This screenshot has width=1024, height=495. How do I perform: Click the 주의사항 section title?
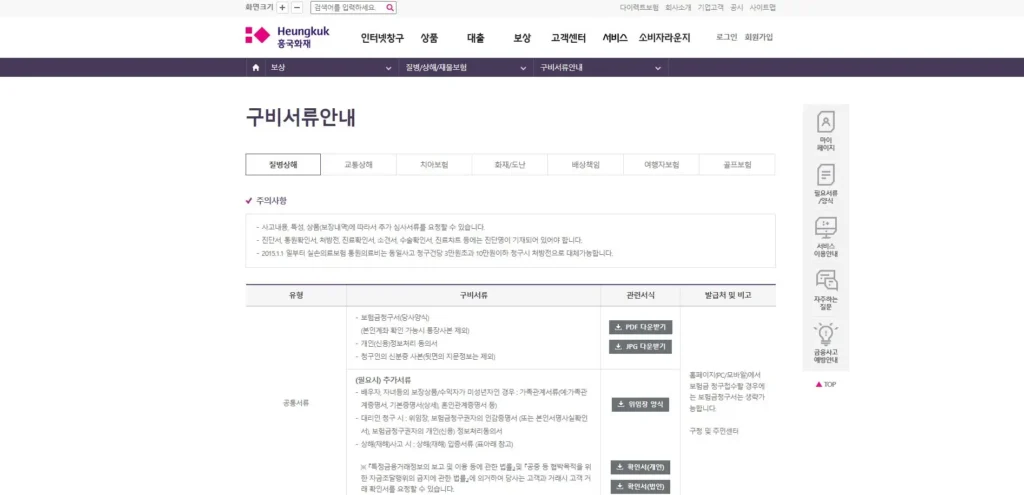click(271, 200)
